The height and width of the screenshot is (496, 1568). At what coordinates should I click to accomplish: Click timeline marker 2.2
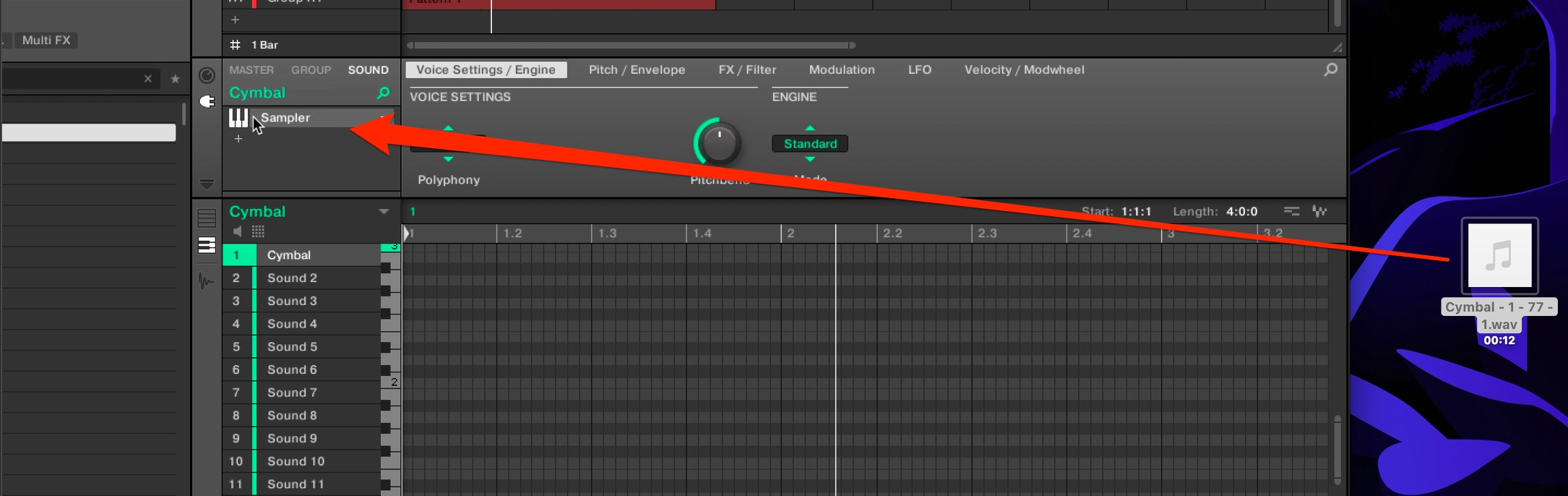[892, 234]
